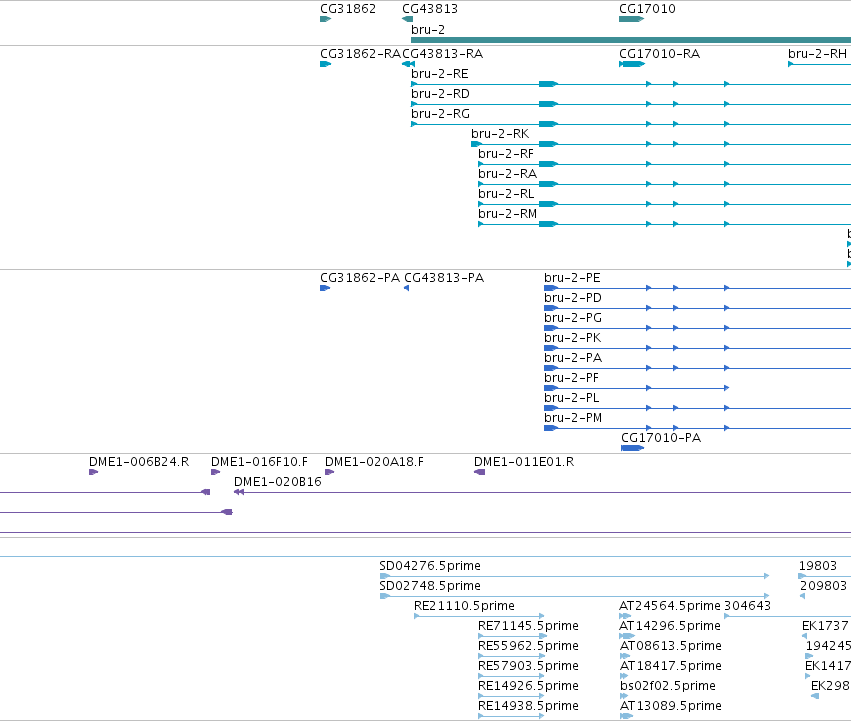Viewport: 851px width, 721px height.
Task: Open the bru-2-RG transcript label
Action: point(440,114)
